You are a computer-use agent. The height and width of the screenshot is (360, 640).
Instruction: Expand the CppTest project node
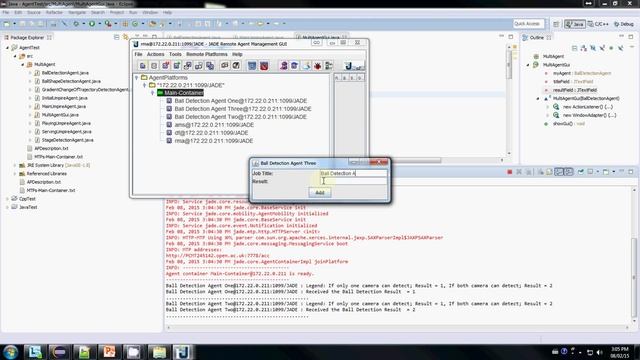[x=7, y=199]
